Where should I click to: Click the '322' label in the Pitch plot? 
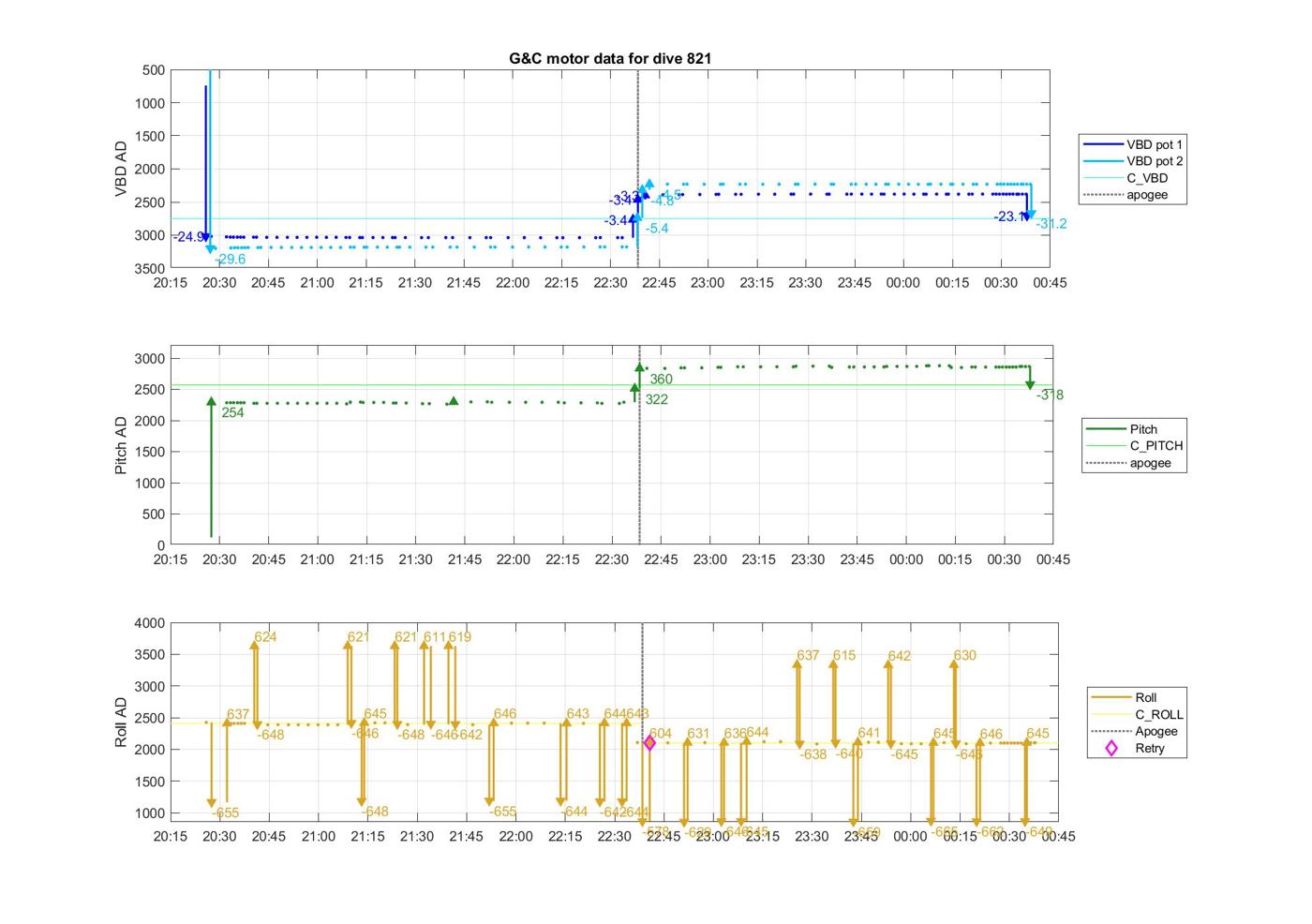(657, 399)
